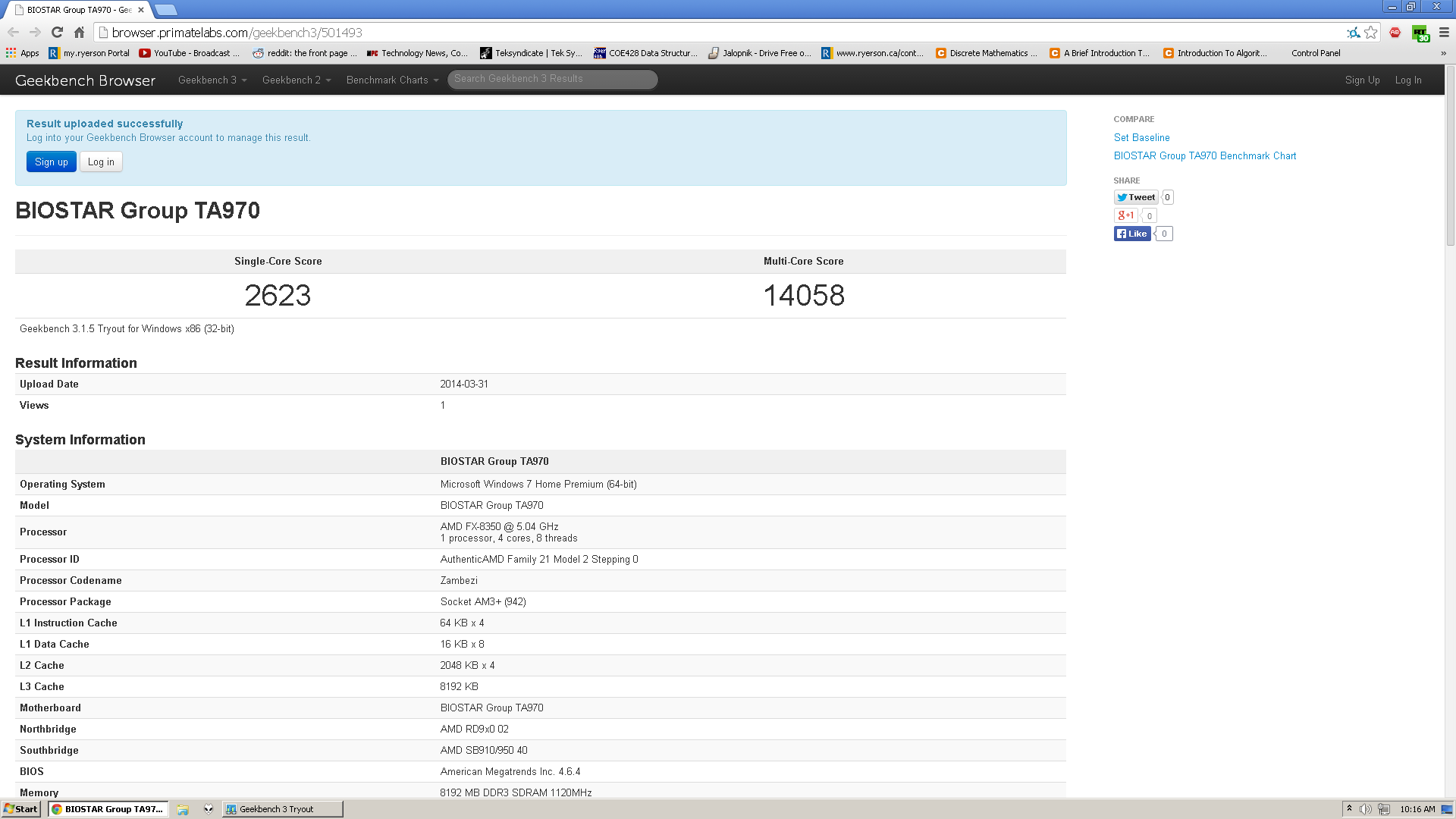Click the show desktop tray icon
The height and width of the screenshot is (819, 1456).
1447,809
